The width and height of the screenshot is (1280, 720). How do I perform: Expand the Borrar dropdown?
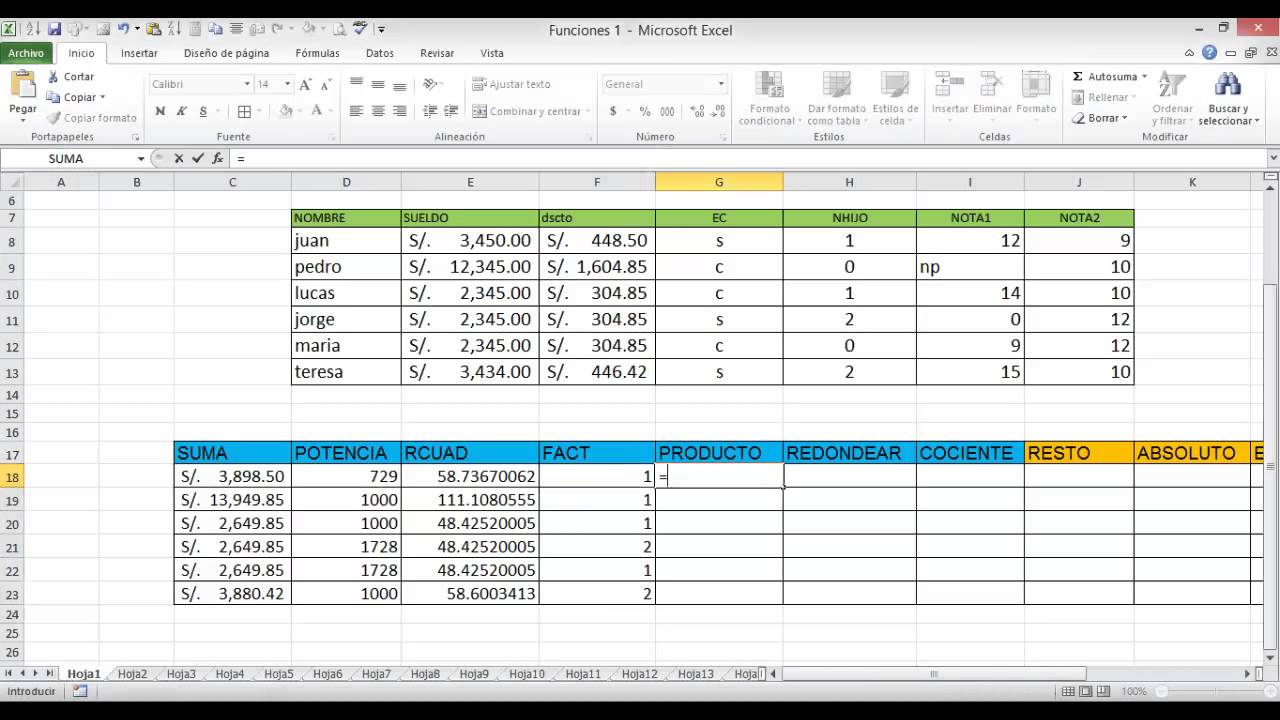coord(1125,118)
